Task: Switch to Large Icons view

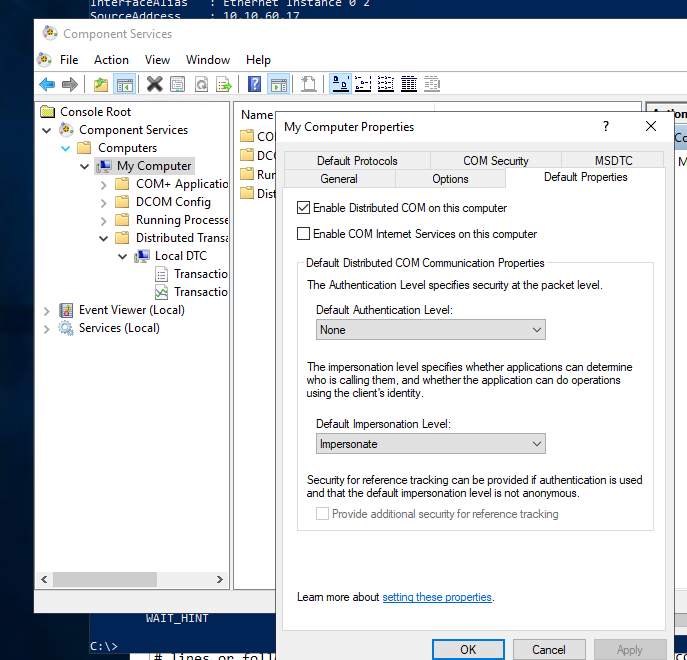Action: pyautogui.click(x=340, y=84)
